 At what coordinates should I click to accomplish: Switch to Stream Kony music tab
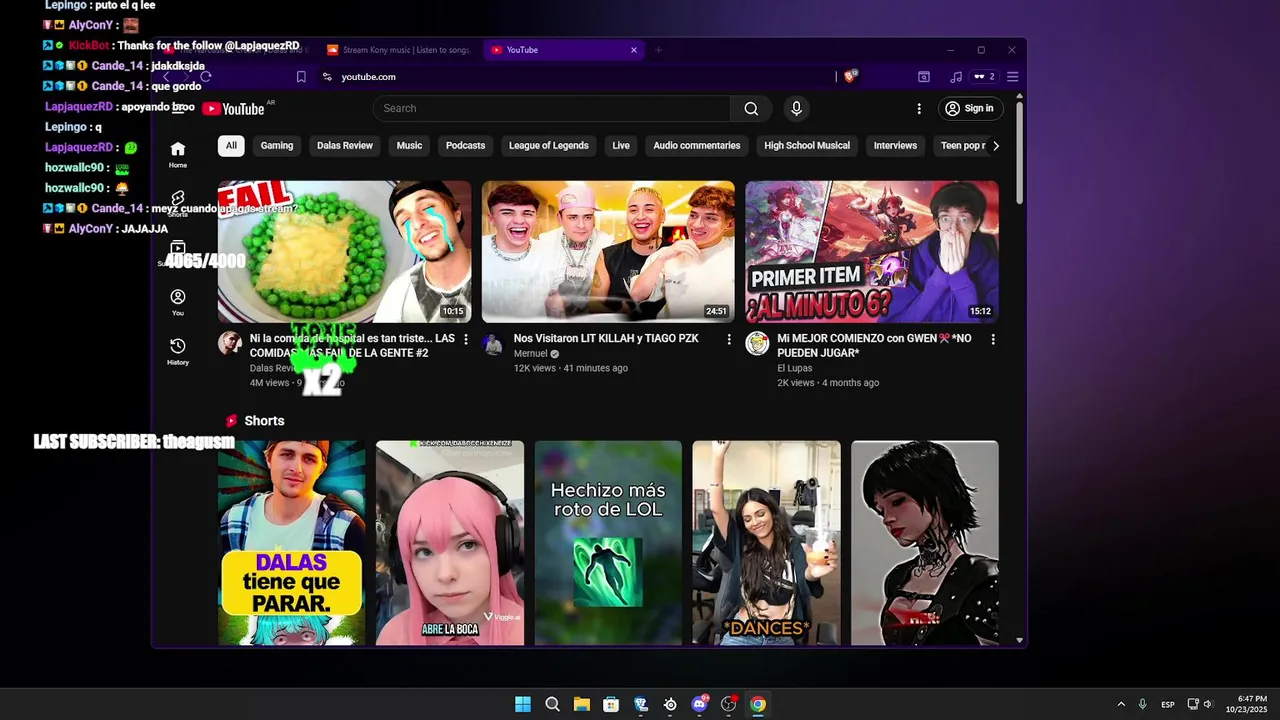coord(398,50)
